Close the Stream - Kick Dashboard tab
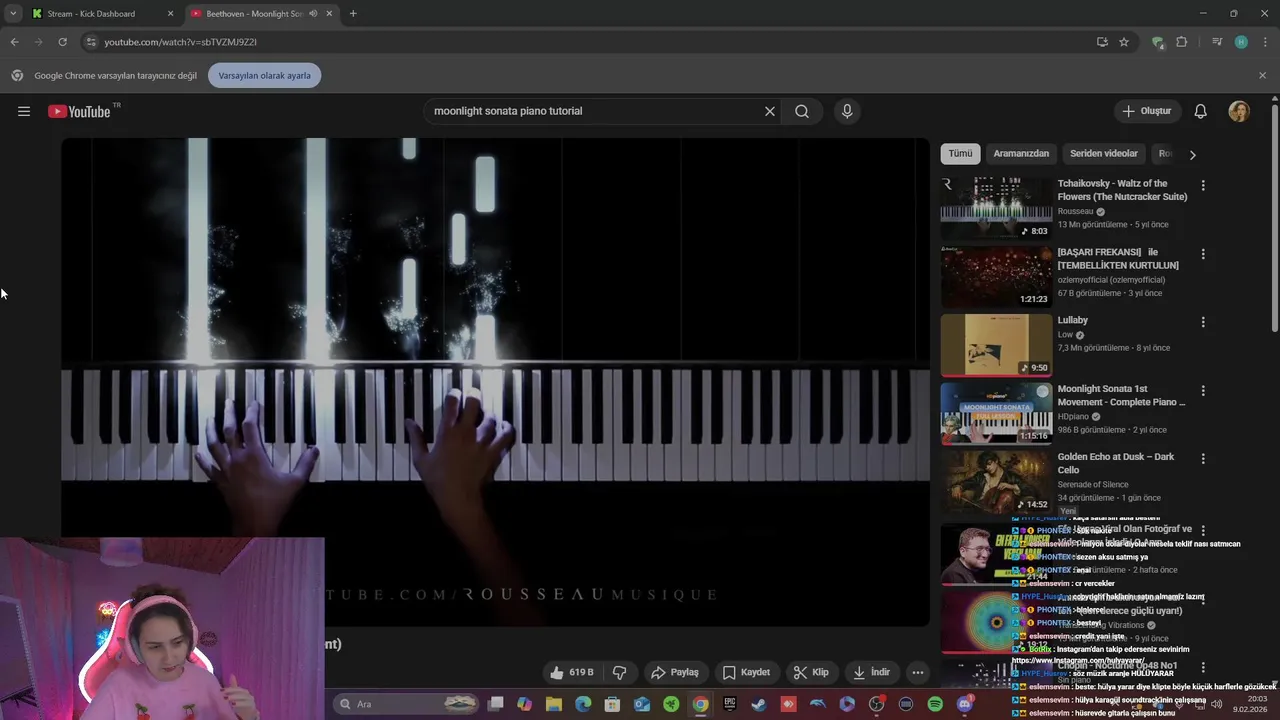This screenshot has width=1280, height=720. (x=170, y=14)
